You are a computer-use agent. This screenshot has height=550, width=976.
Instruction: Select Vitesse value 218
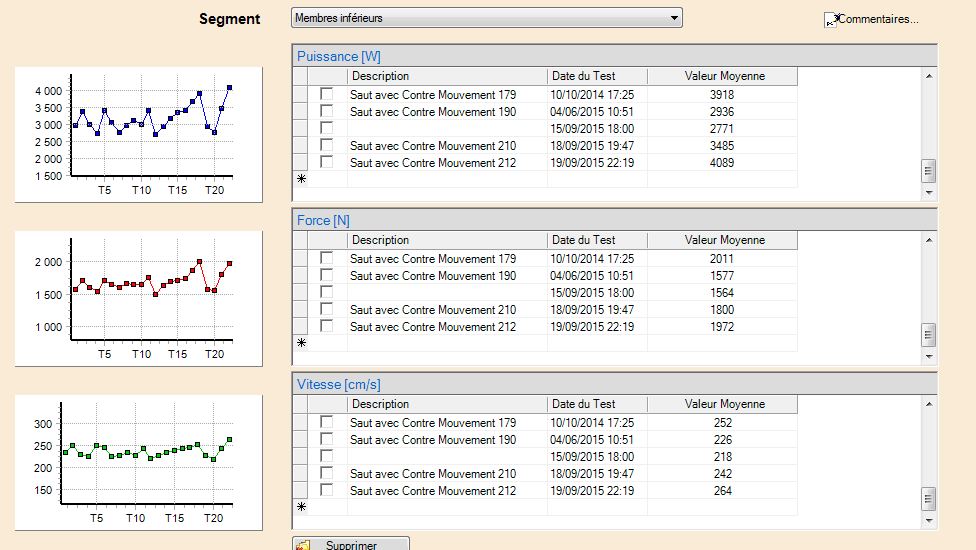click(722, 456)
